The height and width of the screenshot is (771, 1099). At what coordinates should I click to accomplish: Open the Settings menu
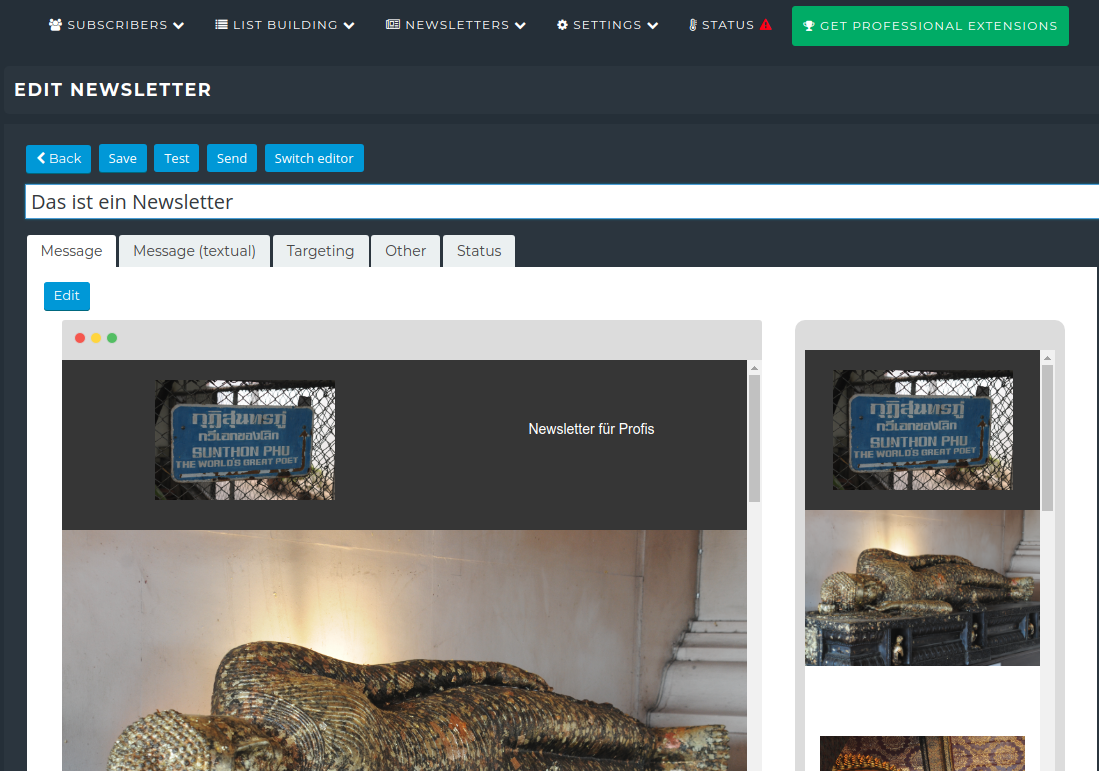click(x=607, y=25)
